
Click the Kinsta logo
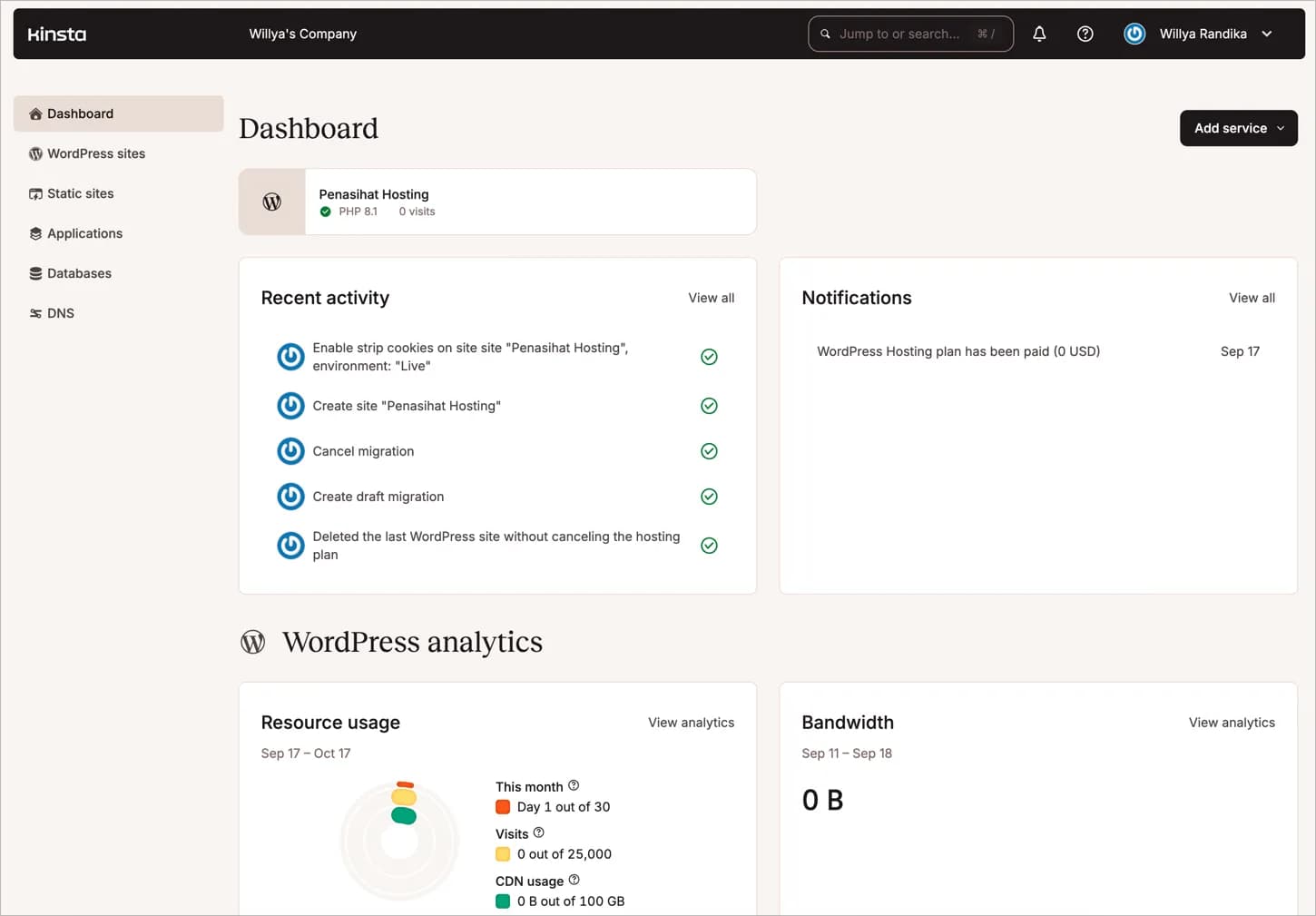click(x=57, y=34)
